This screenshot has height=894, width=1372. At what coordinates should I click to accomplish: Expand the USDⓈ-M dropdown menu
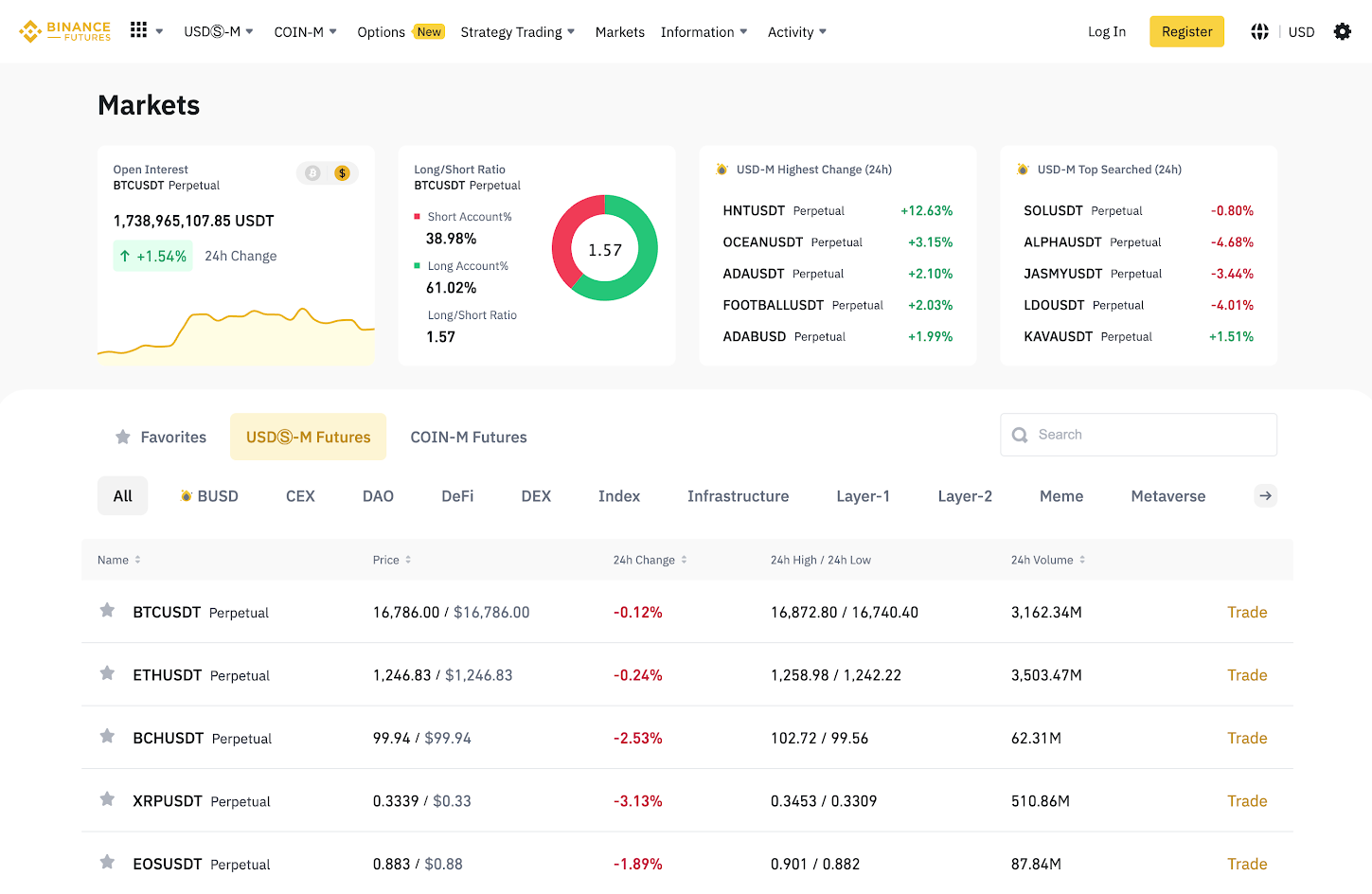219,32
